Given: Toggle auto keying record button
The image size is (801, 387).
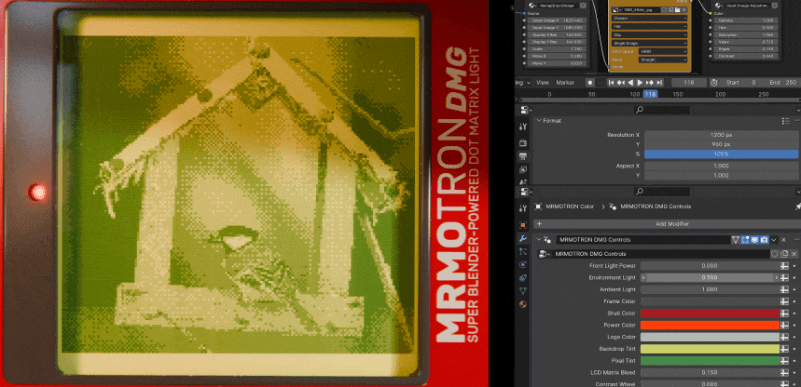Looking at the screenshot, I should click(590, 83).
